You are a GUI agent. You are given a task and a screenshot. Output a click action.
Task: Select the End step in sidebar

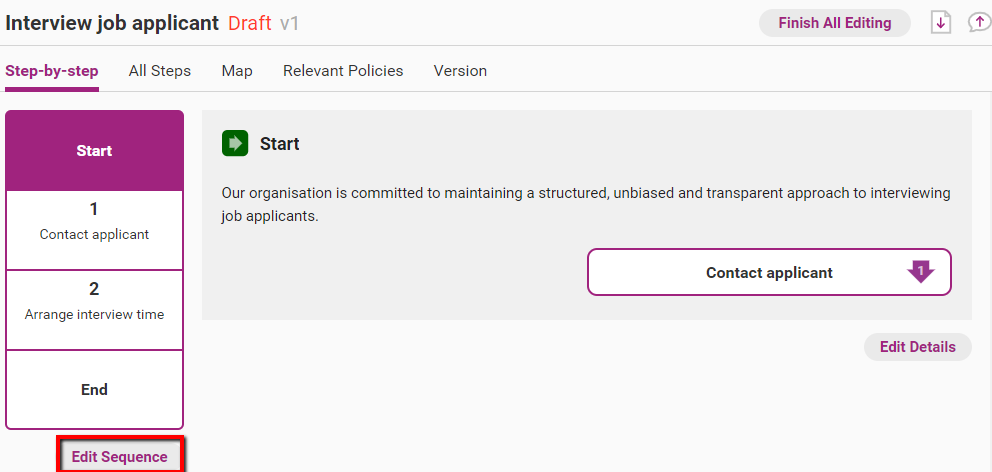pyautogui.click(x=94, y=390)
